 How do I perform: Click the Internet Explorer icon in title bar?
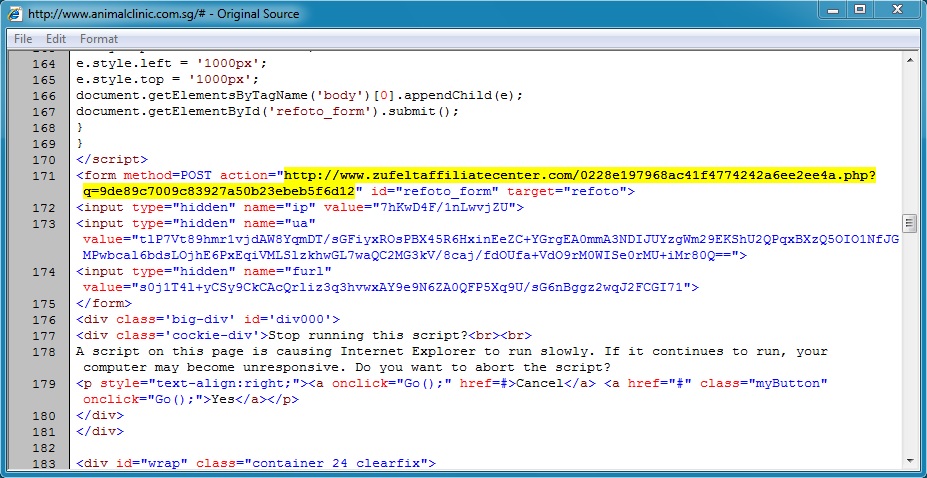click(16, 14)
